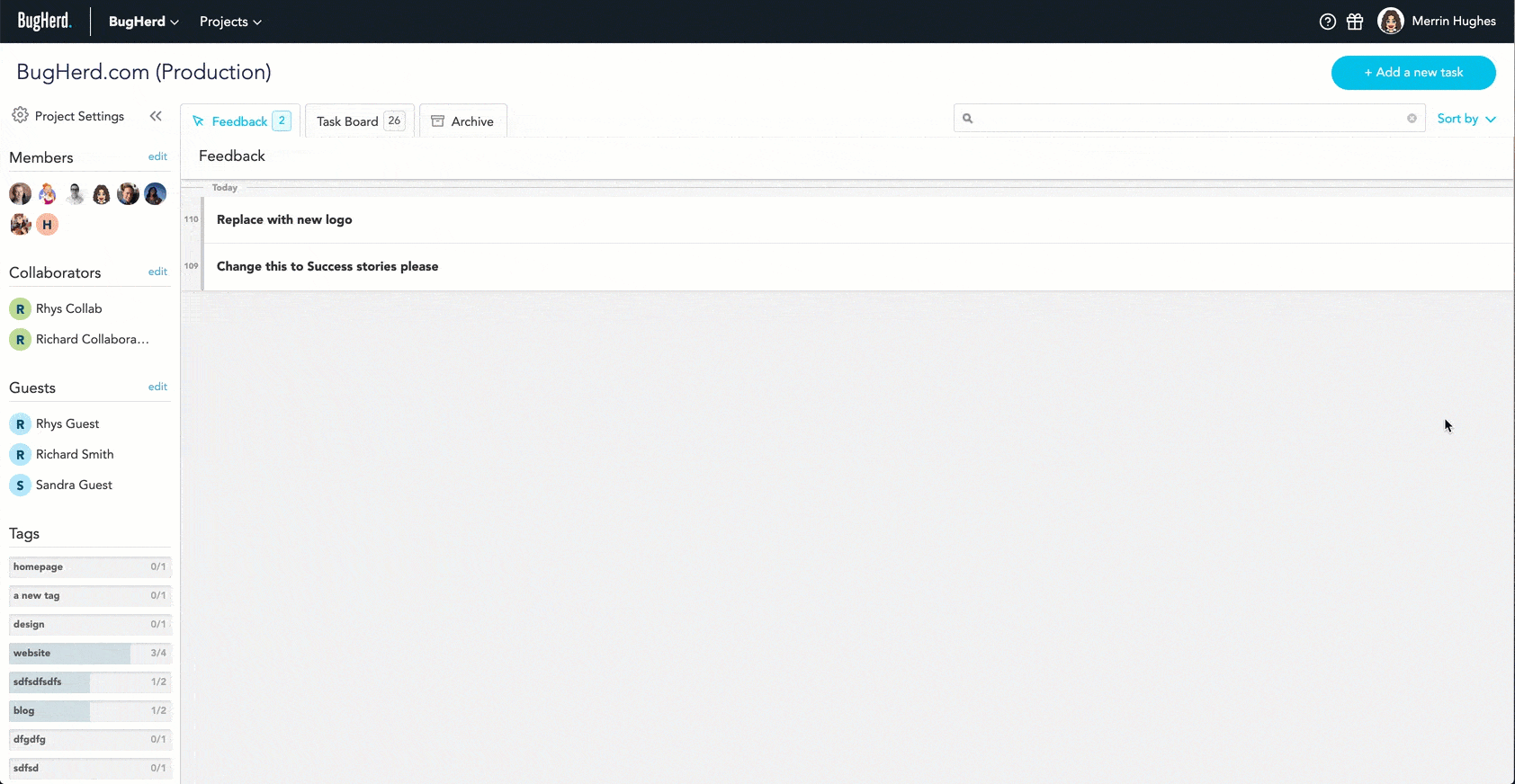Click inside the search input field
Viewport: 1515px width, 784px height.
coord(1189,119)
